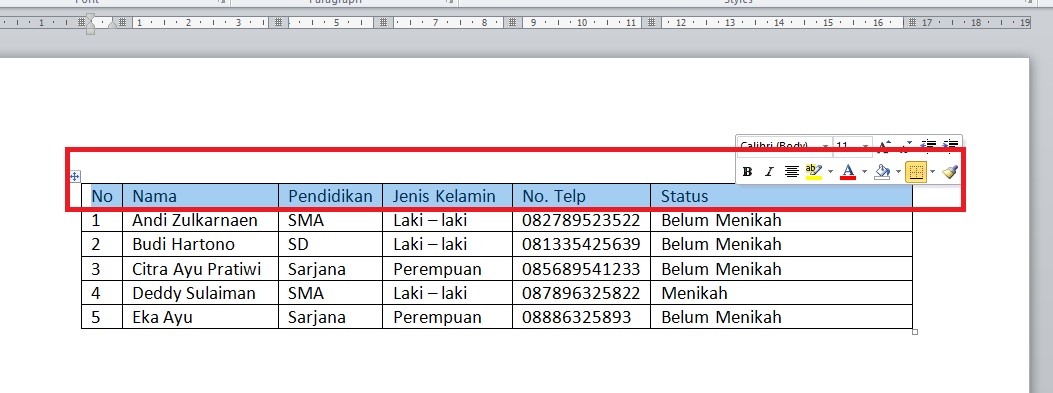This screenshot has height=393, width=1053.
Task: Click phone number "081335425639"
Action: 581,244
